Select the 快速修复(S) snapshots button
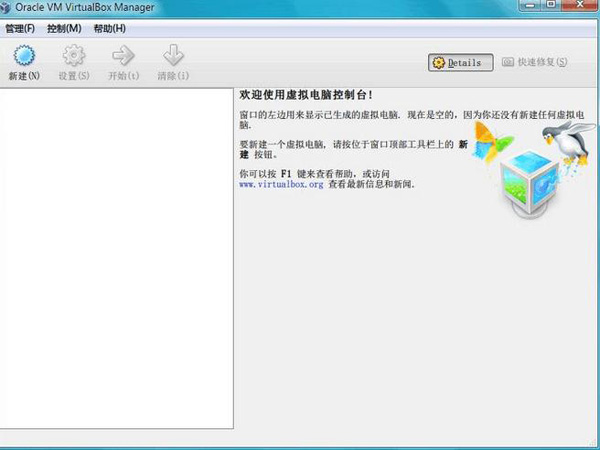 coord(535,62)
